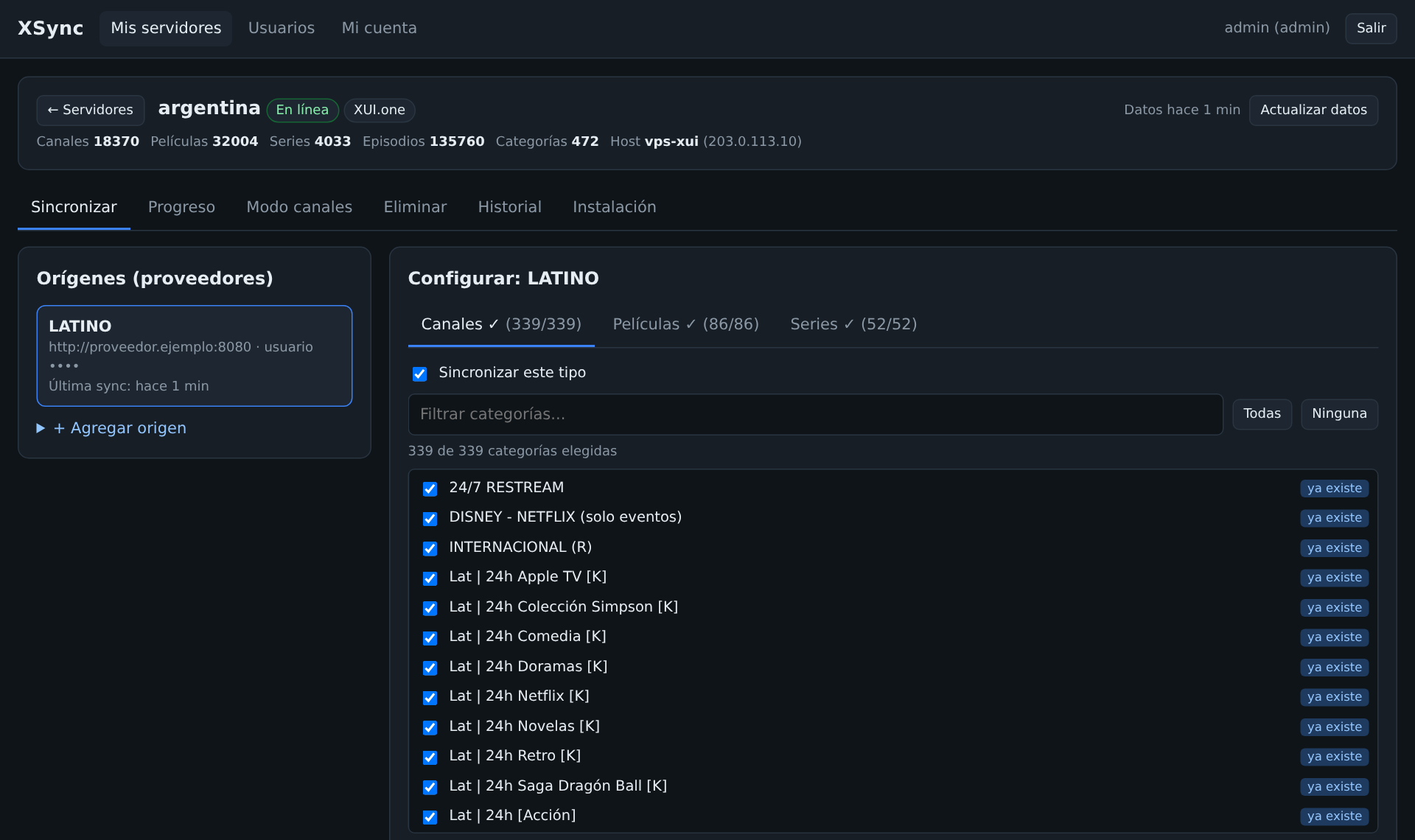Toggle the Sincronizar este tipo checkbox
The width and height of the screenshot is (1415, 840).
pos(420,374)
